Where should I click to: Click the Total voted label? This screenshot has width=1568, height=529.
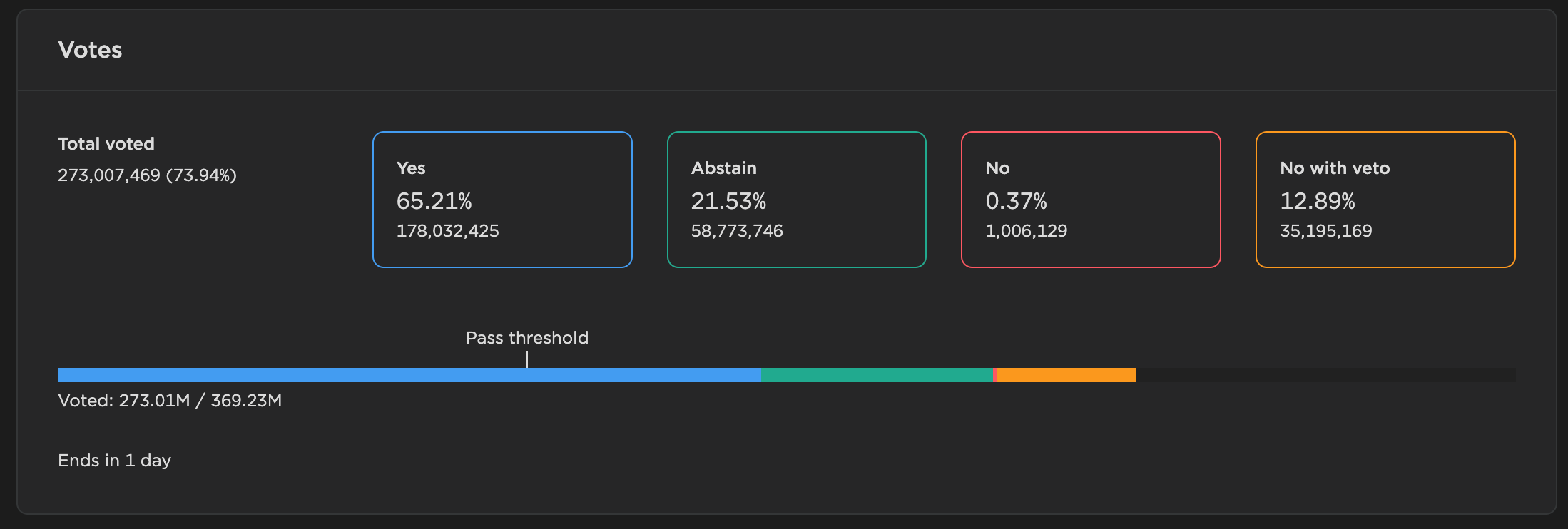click(x=106, y=144)
